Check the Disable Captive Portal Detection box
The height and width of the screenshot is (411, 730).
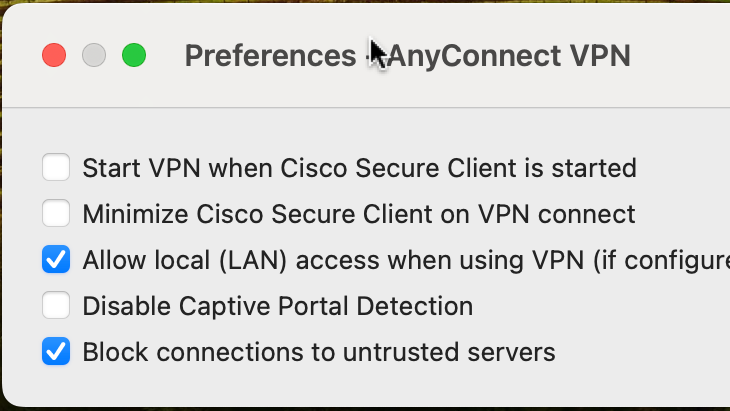pyautogui.click(x=56, y=306)
